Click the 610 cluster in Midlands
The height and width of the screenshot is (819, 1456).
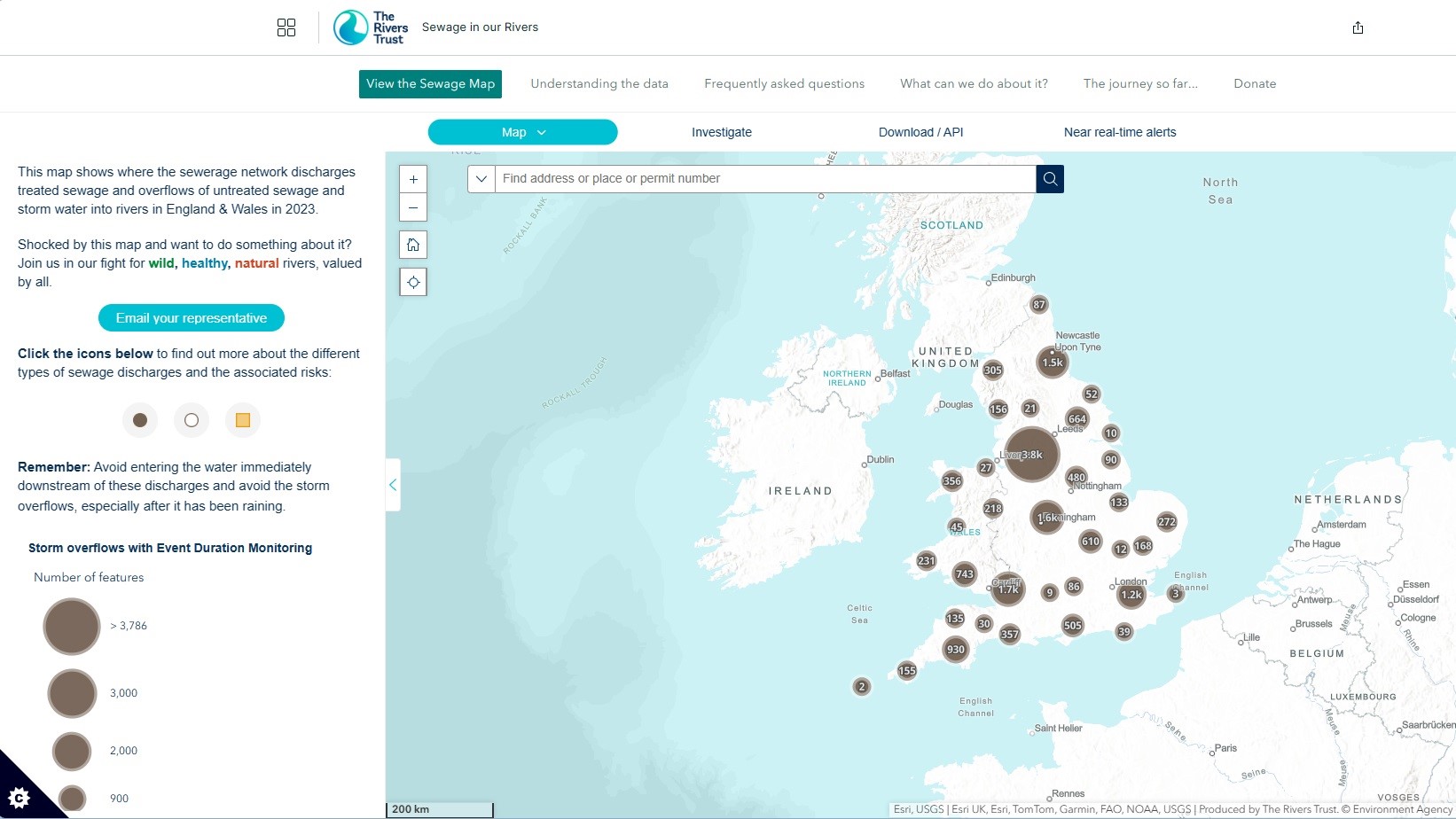coord(1091,541)
